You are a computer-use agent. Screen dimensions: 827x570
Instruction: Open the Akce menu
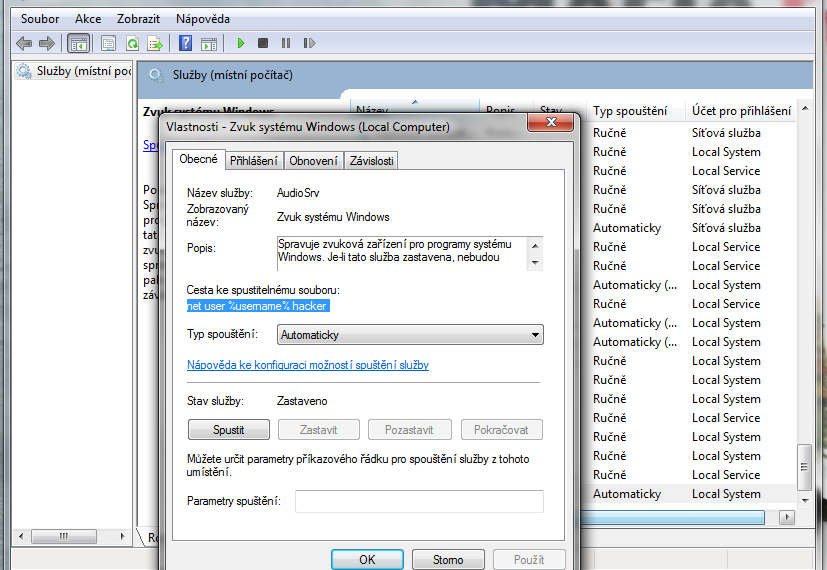coord(88,19)
